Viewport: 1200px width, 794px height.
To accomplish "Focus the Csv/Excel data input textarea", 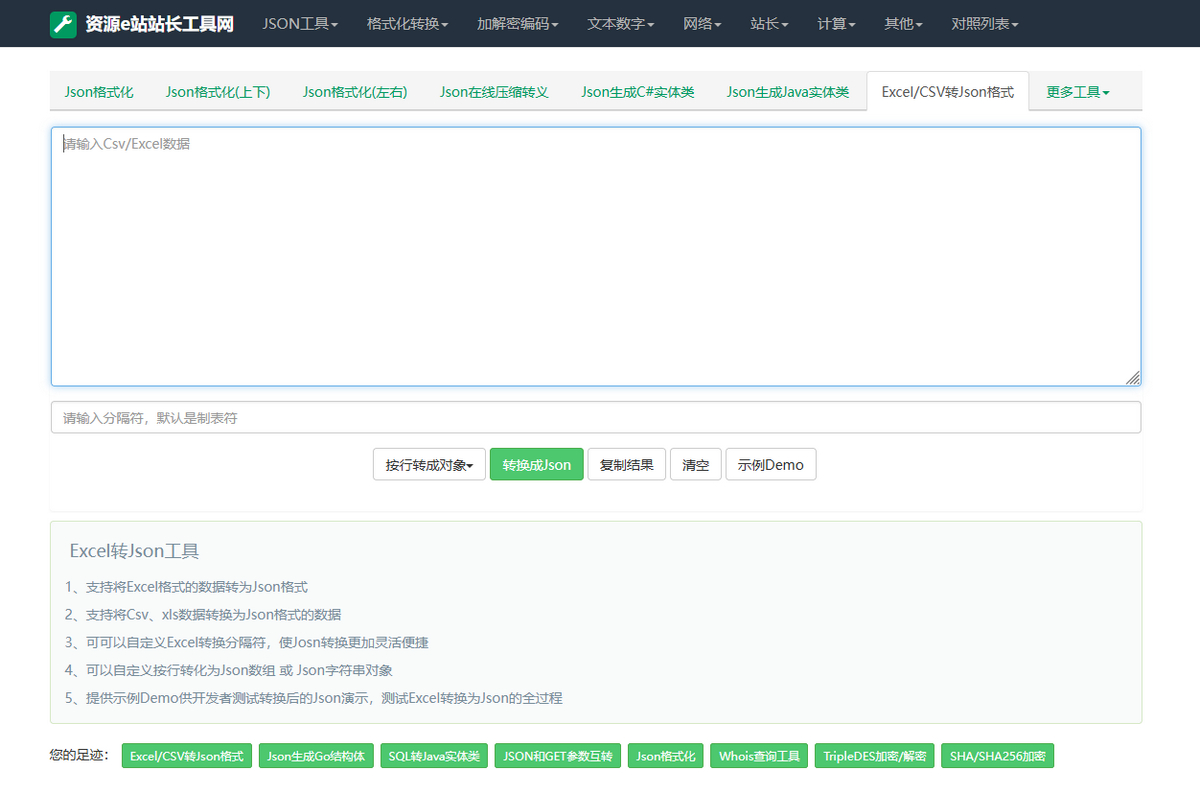I will (x=596, y=256).
